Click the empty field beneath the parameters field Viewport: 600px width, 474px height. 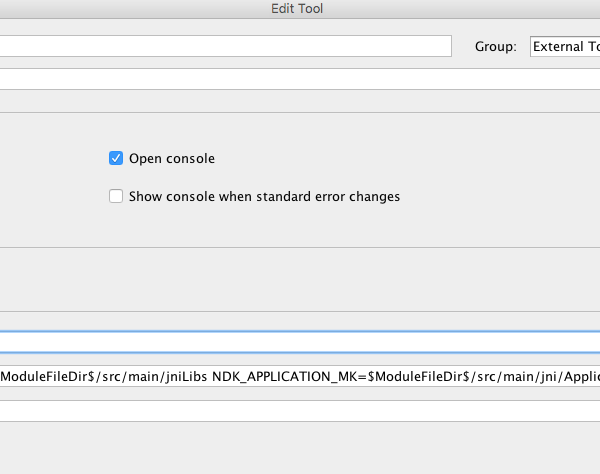[x=300, y=411]
